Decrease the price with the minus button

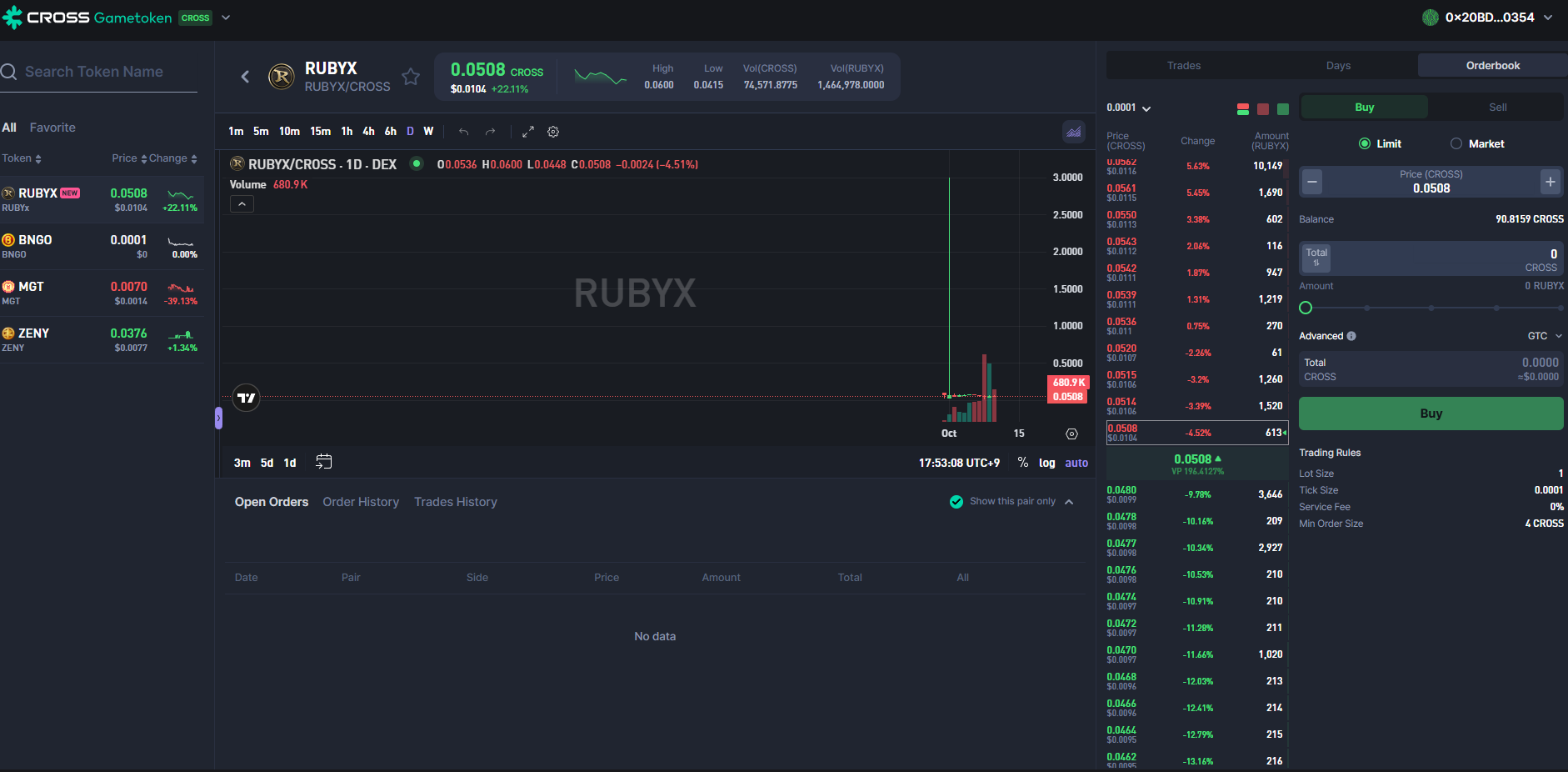tap(1312, 181)
